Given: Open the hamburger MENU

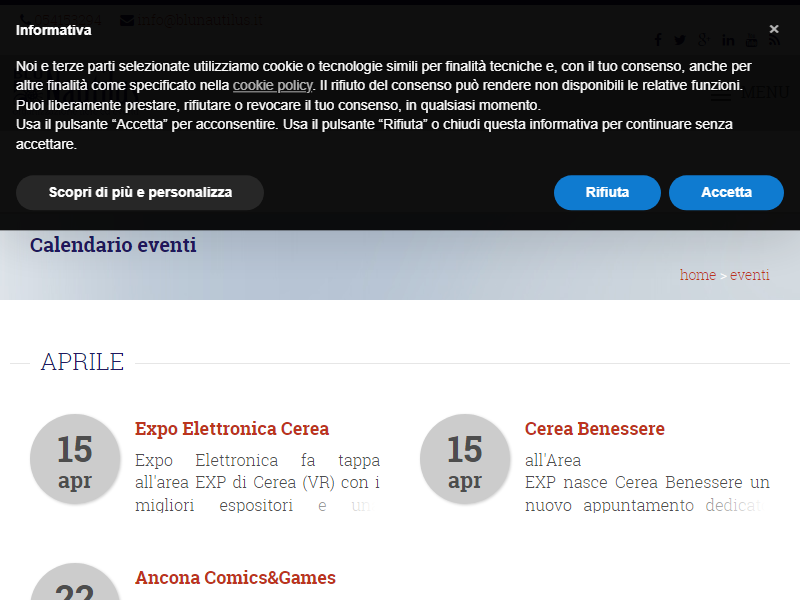Looking at the screenshot, I should (x=750, y=93).
